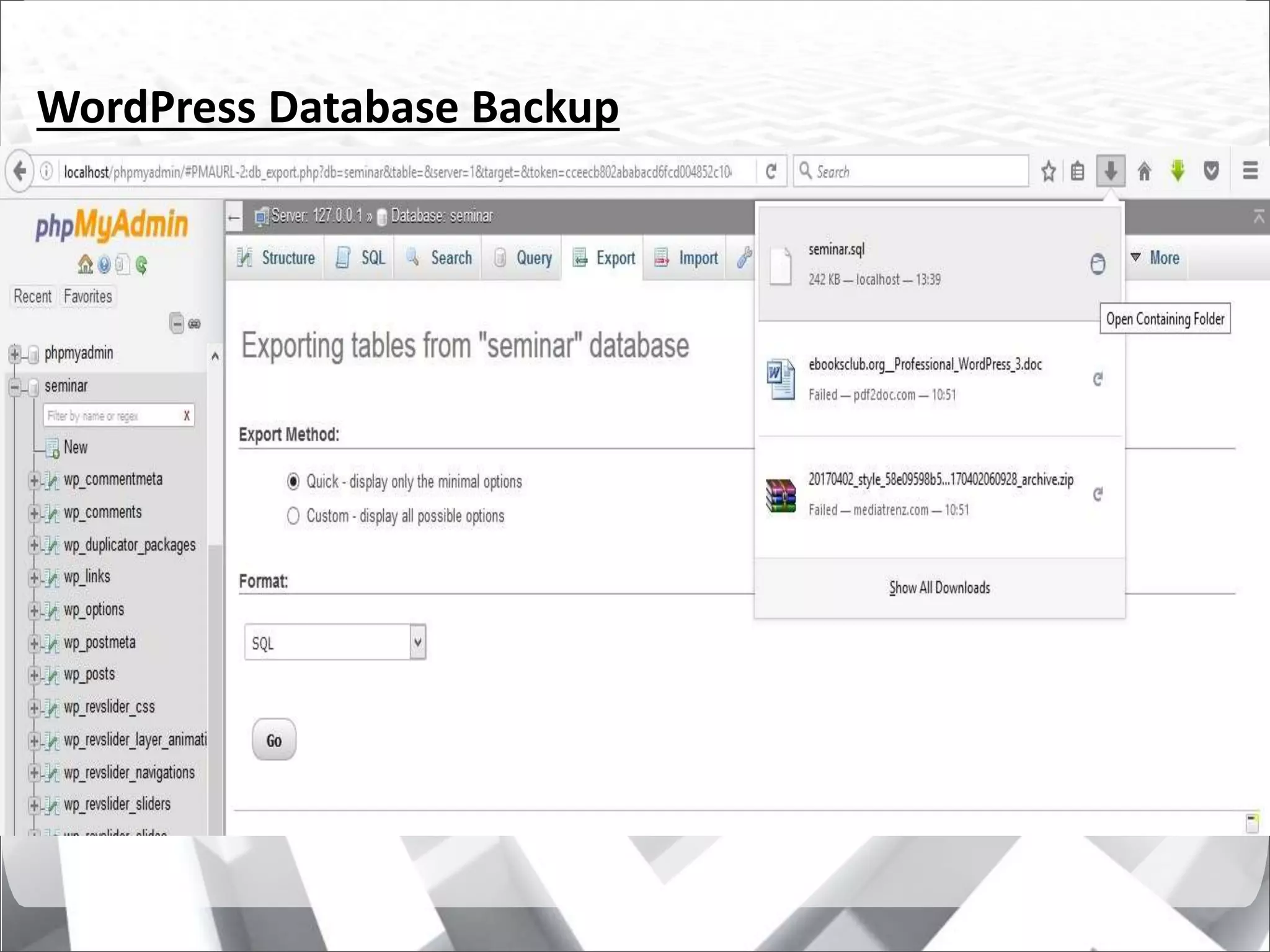Open the bookmarks list clipboard icon
The height and width of the screenshot is (952, 1270).
1078,172
